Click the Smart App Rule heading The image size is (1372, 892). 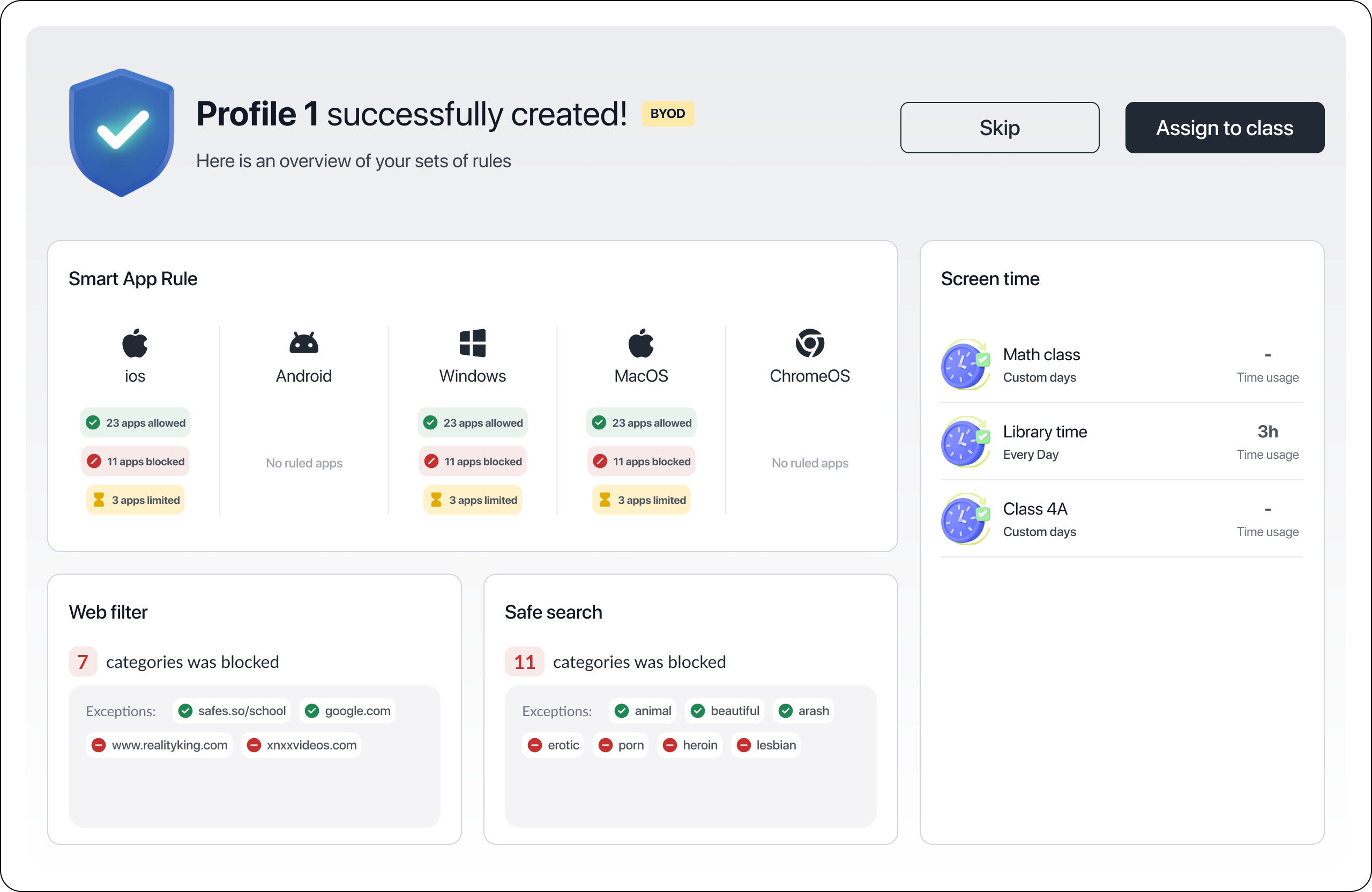click(133, 279)
